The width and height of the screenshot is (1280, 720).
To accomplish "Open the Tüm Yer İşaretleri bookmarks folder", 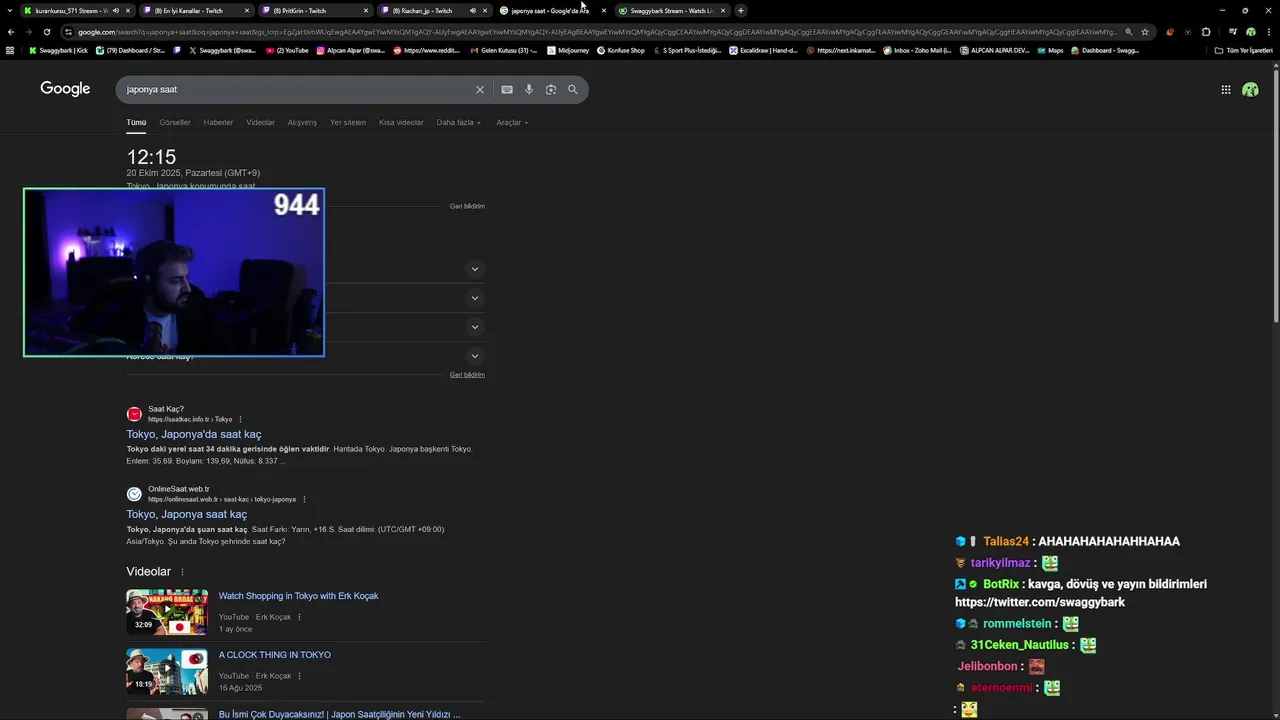I will click(1243, 50).
